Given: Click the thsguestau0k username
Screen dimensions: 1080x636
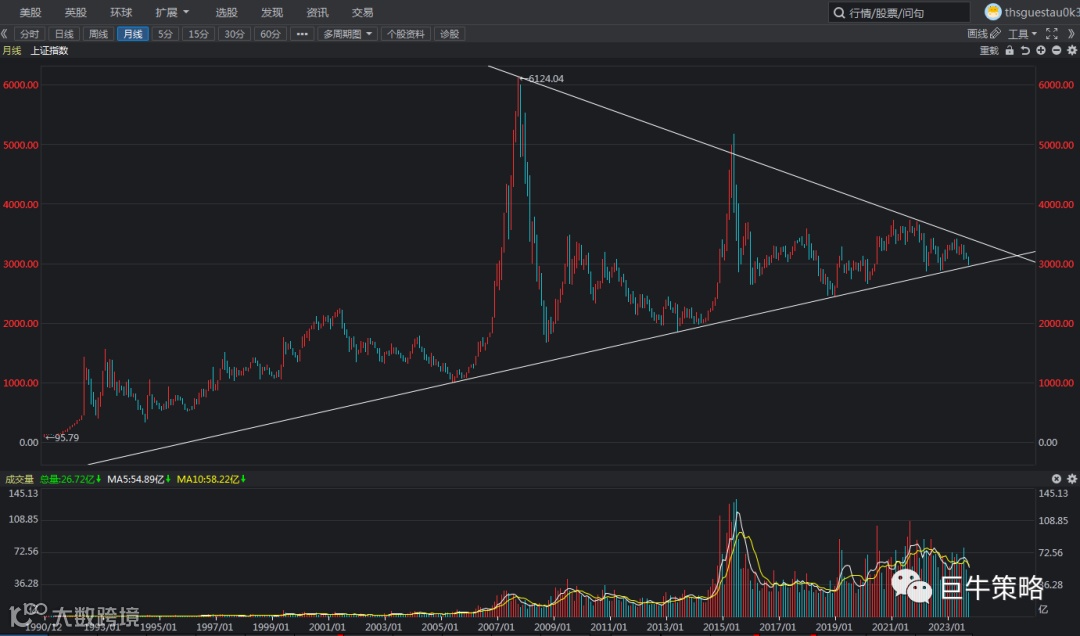Looking at the screenshot, I should (x=1041, y=12).
